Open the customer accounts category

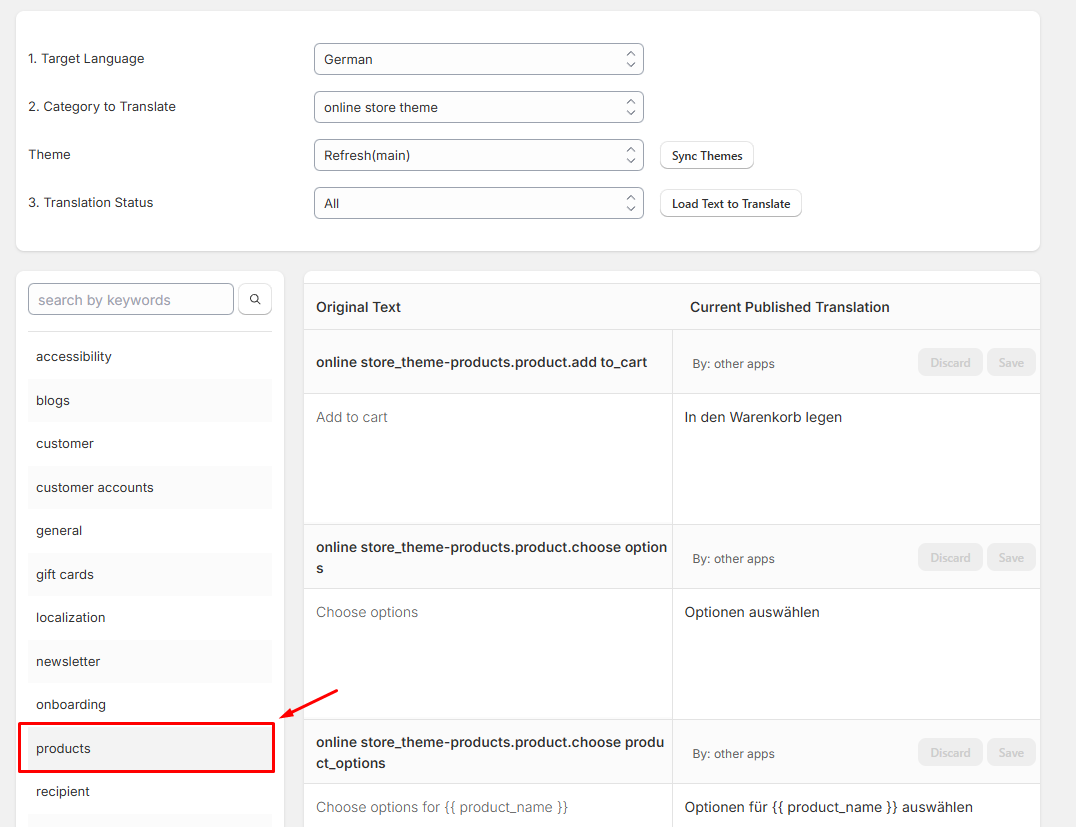[150, 487]
